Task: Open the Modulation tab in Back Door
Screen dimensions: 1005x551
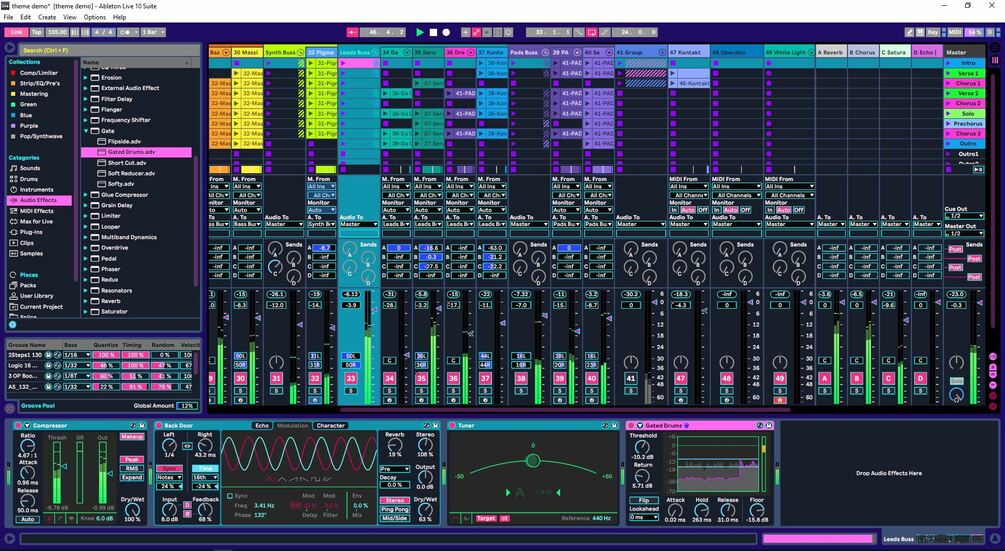Action: [293, 425]
